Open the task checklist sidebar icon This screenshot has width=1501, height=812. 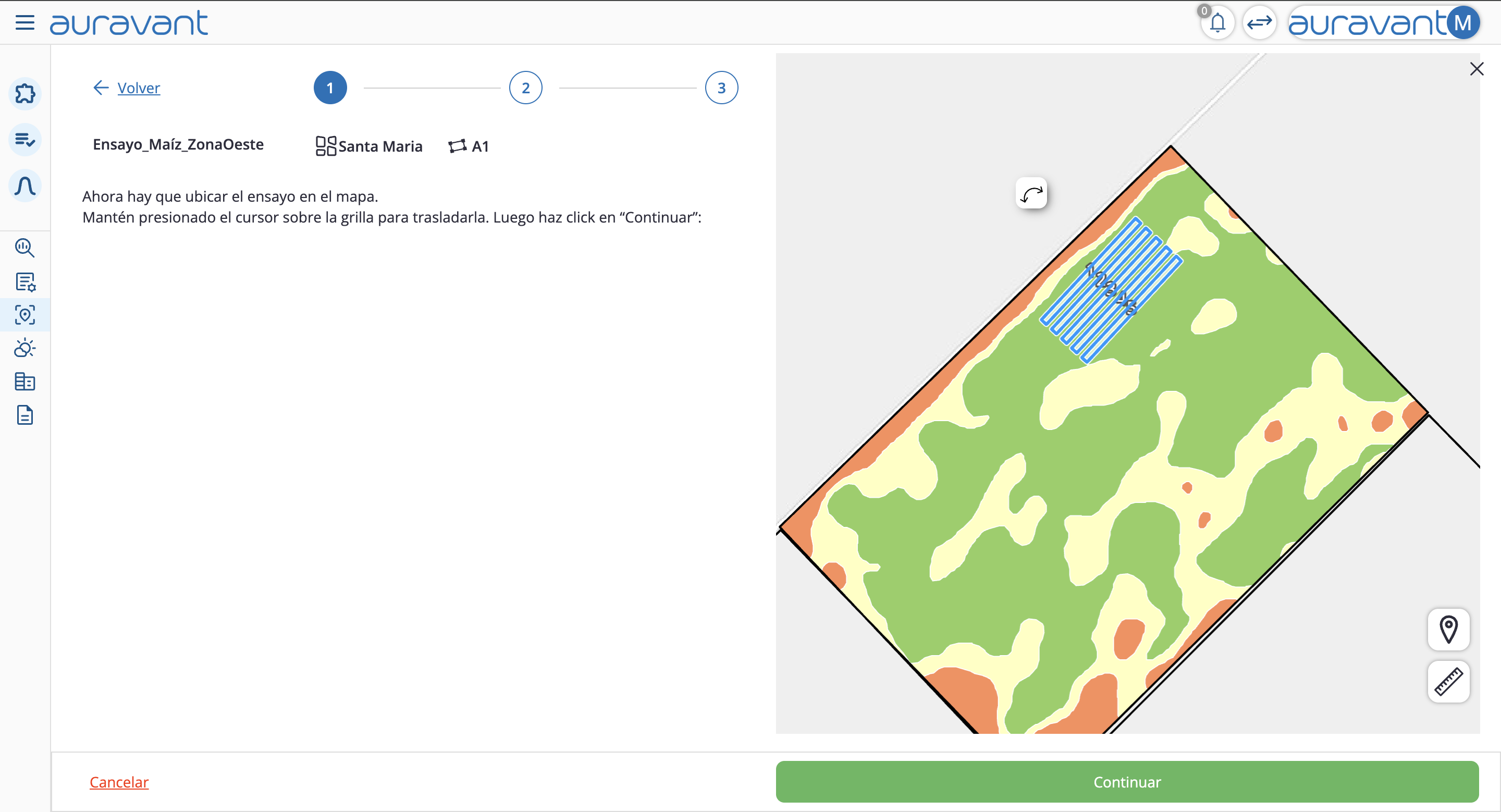[x=25, y=140]
